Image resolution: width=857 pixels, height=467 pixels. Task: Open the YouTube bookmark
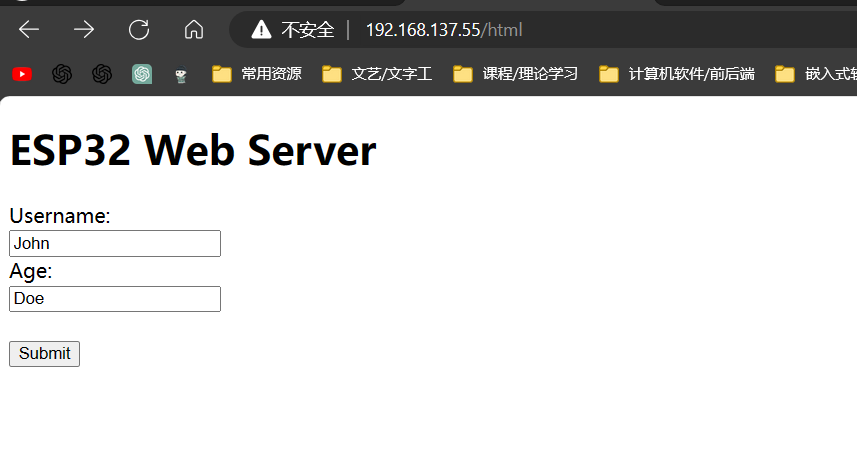tap(22, 74)
